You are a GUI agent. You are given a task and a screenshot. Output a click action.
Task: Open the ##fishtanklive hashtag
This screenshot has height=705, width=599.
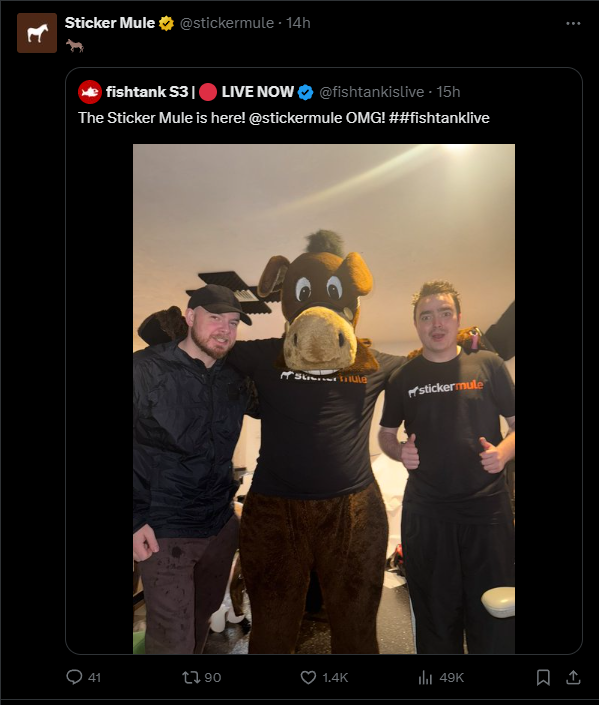[x=439, y=118]
